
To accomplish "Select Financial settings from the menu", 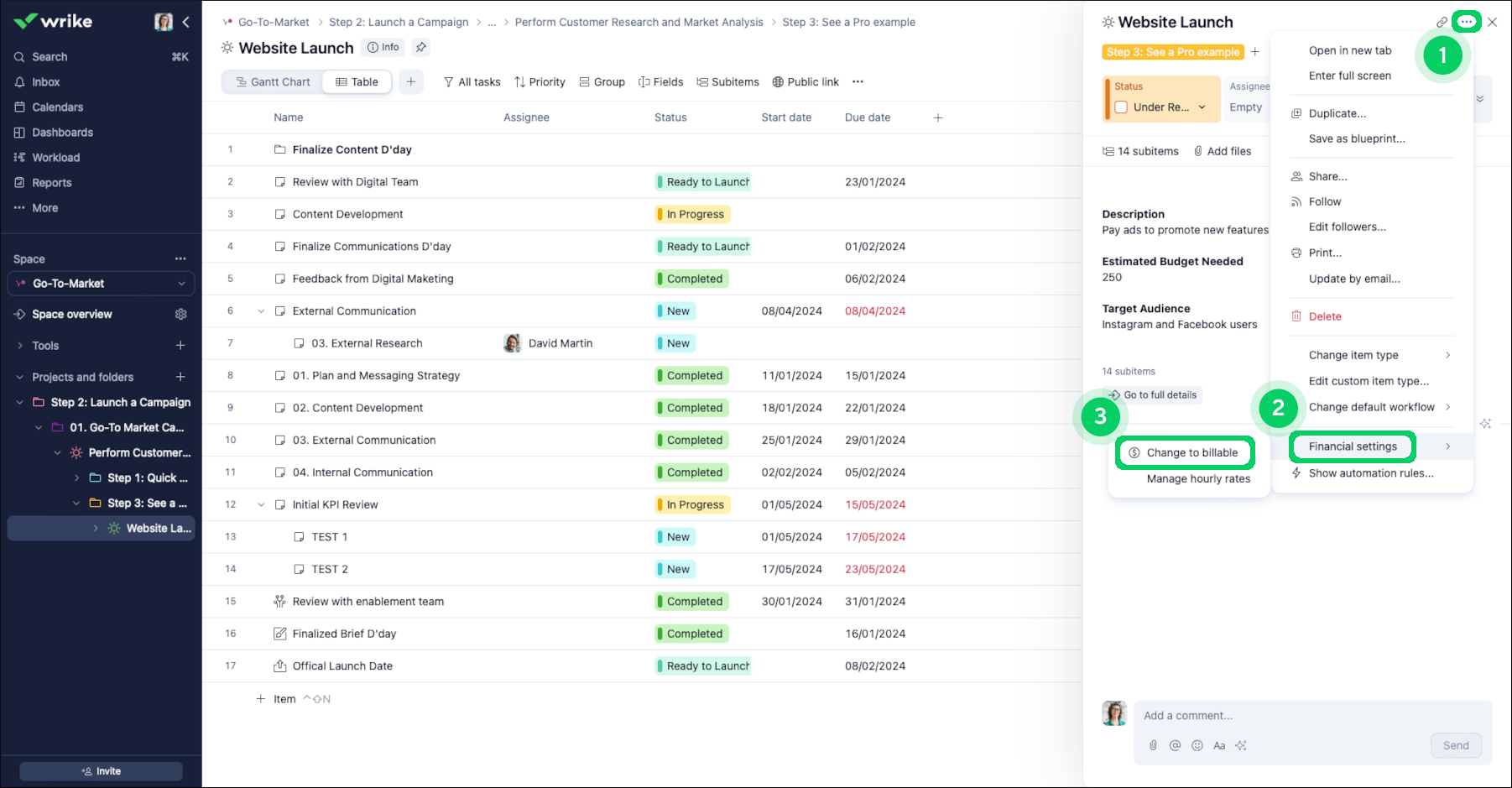I will point(1353,446).
